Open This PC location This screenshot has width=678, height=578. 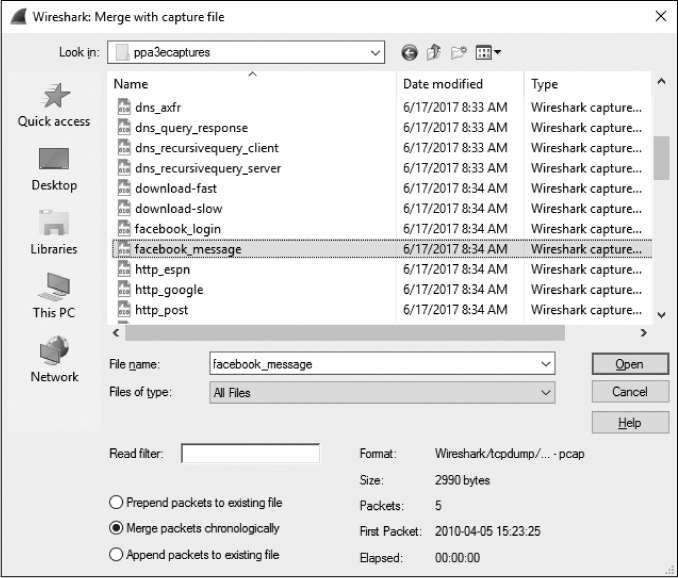tap(54, 296)
